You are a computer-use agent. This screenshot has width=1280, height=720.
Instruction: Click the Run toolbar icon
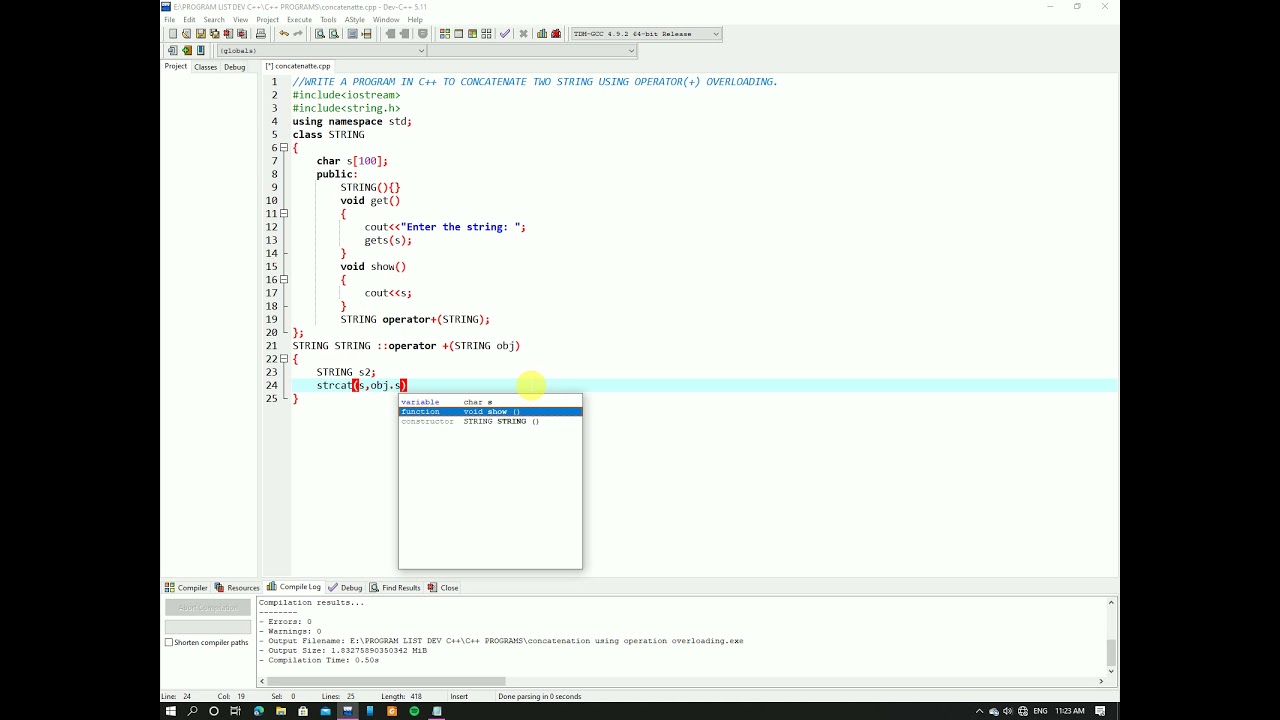point(459,33)
